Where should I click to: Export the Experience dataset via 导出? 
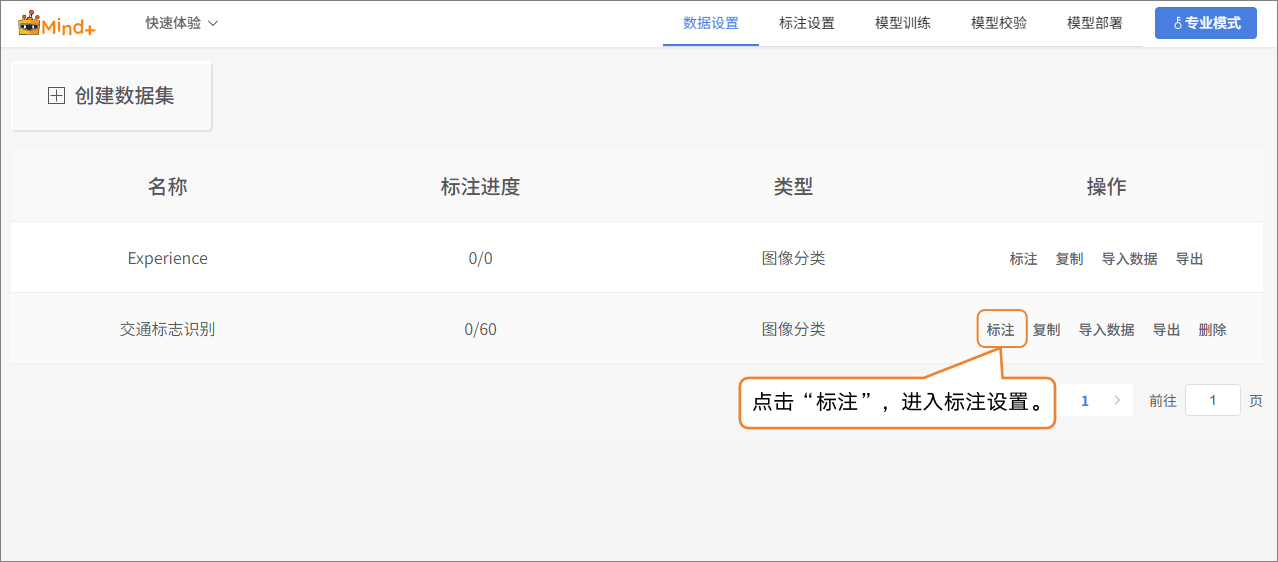1189,259
